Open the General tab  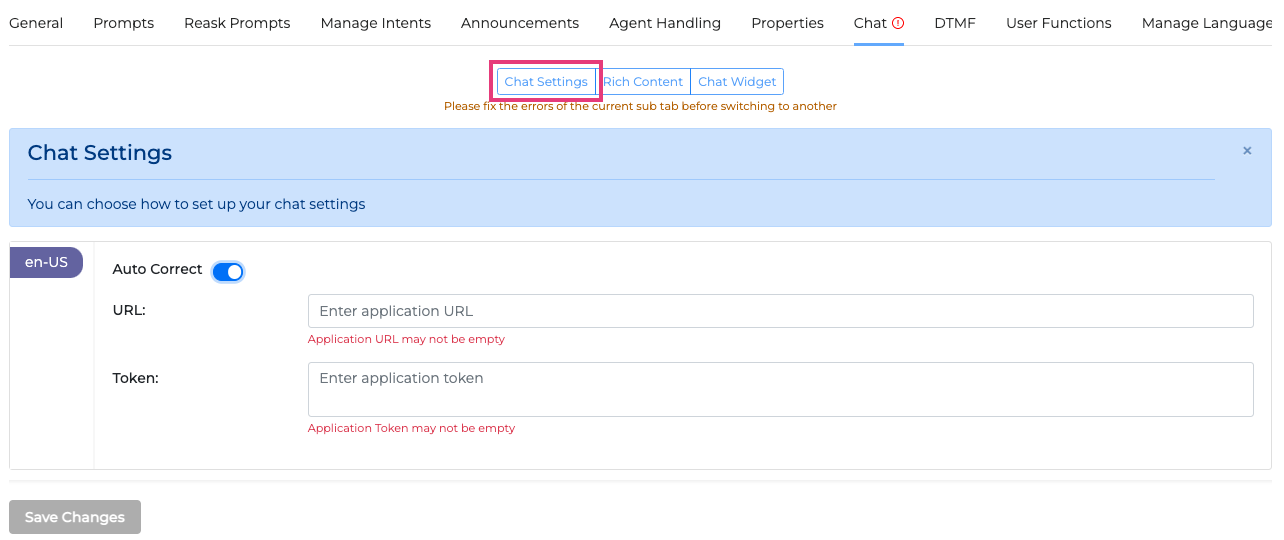coord(36,23)
